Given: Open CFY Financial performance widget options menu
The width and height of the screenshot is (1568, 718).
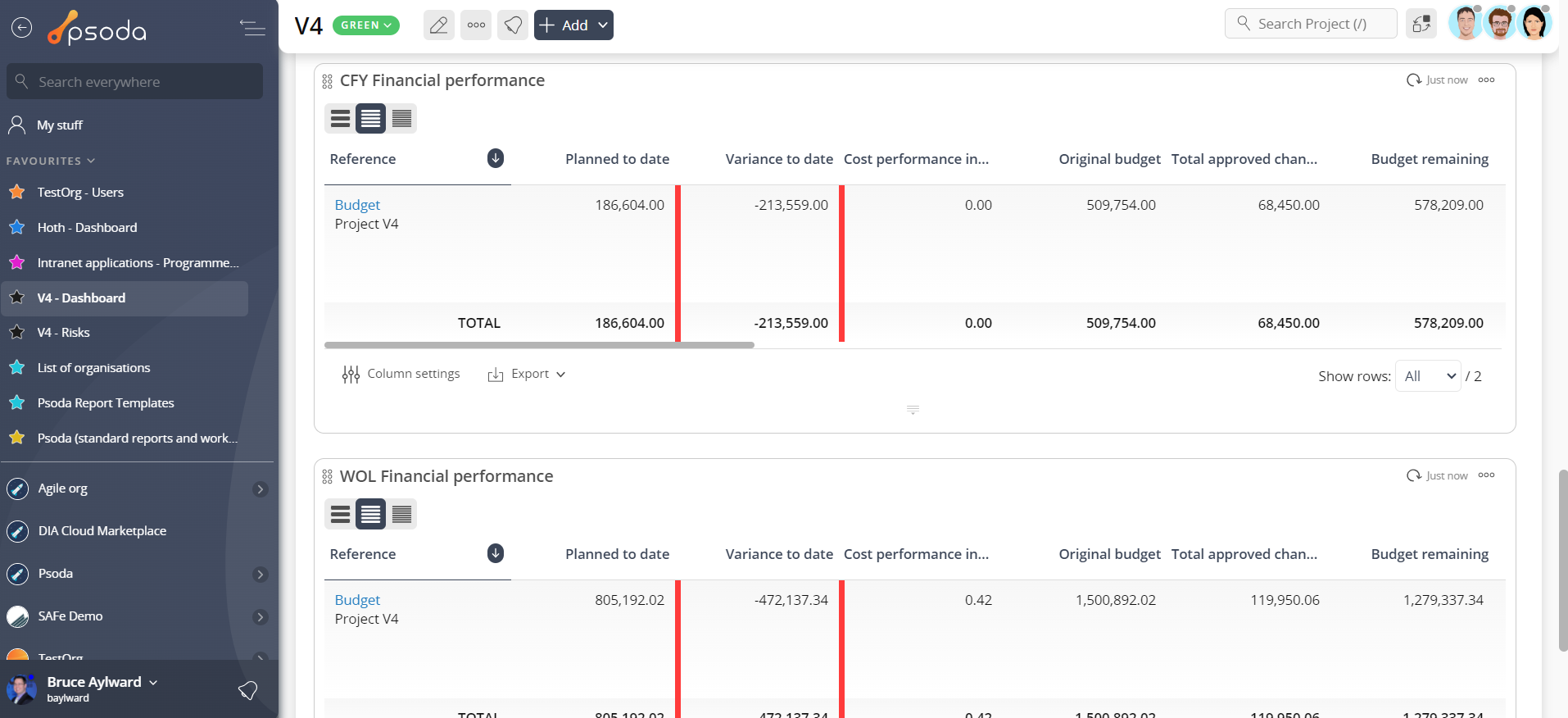Looking at the screenshot, I should pos(1486,80).
